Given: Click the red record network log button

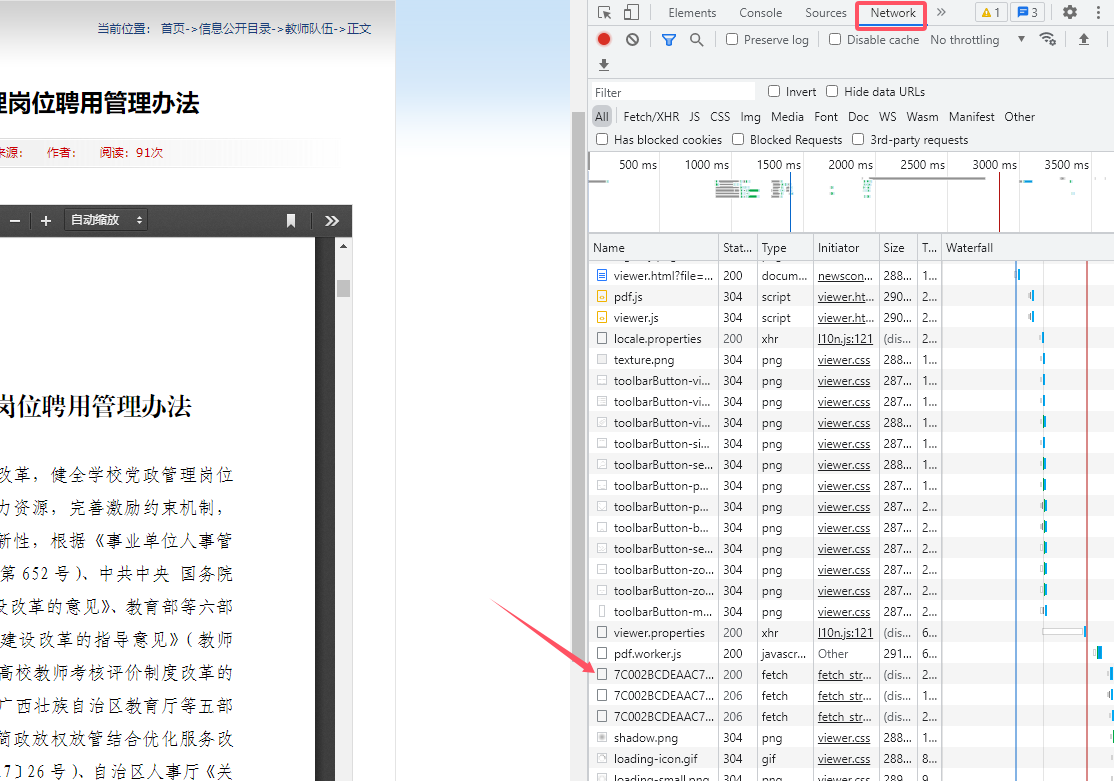Looking at the screenshot, I should [x=604, y=40].
